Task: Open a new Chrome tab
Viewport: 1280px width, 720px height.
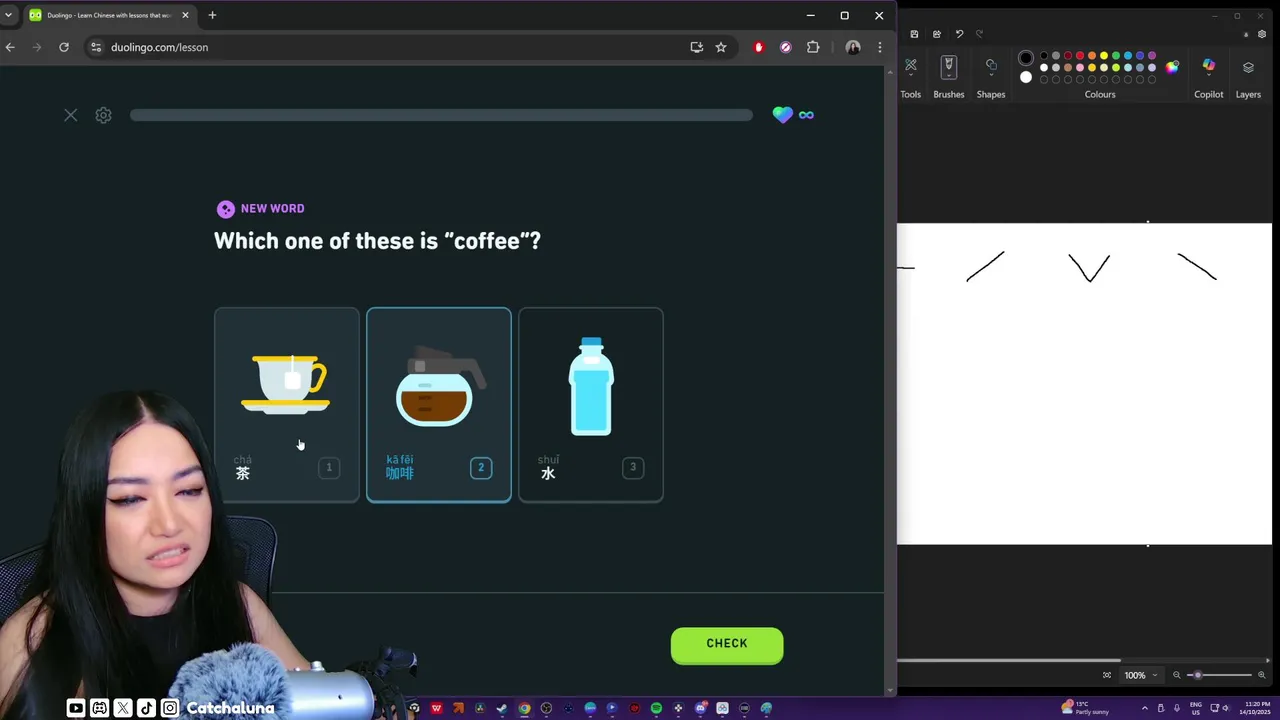Action: pyautogui.click(x=212, y=15)
